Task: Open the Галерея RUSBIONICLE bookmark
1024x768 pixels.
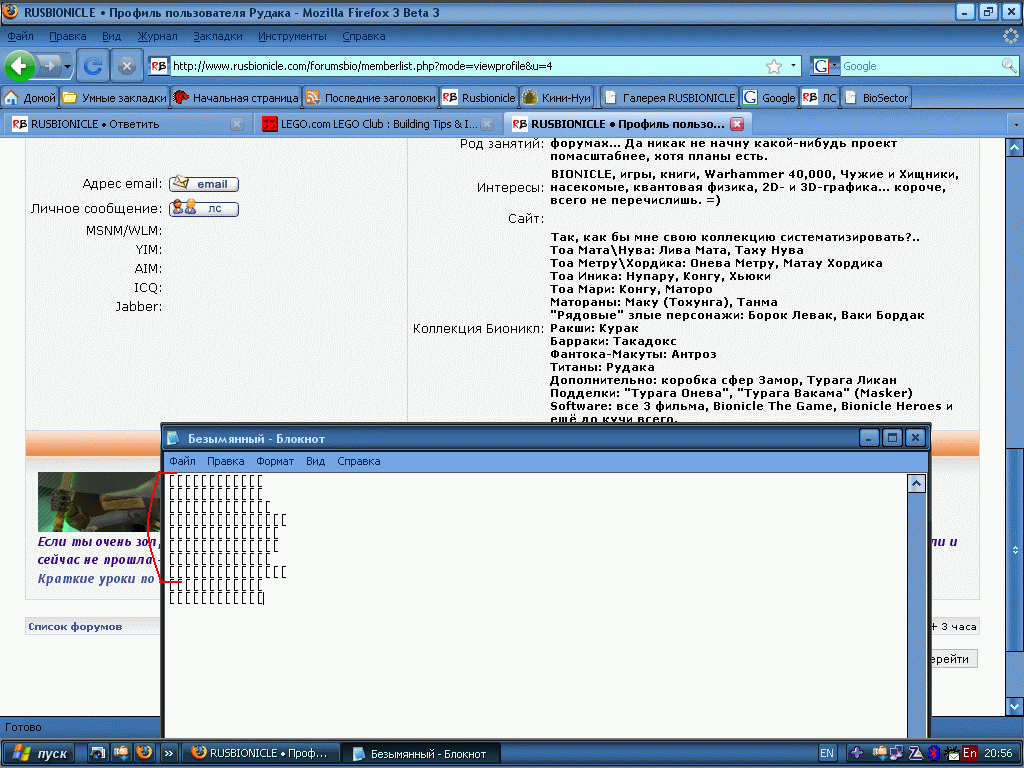Action: (669, 98)
